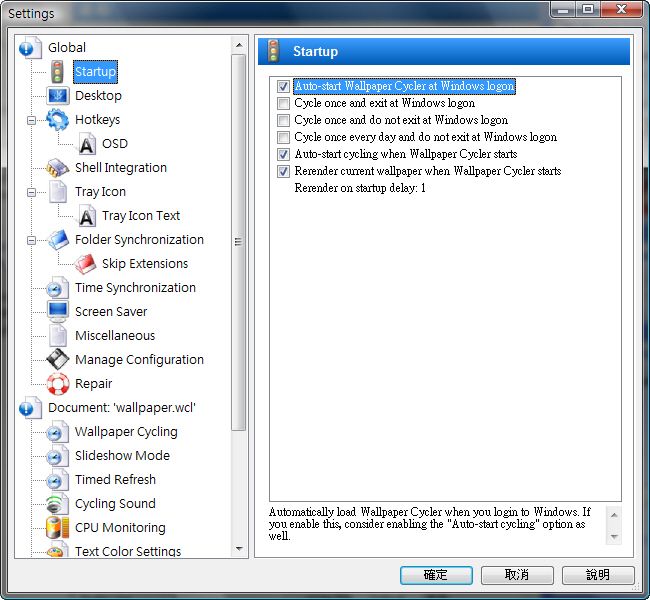Open CPU Monitoring settings
Viewport: 650px width, 600px height.
click(120, 528)
